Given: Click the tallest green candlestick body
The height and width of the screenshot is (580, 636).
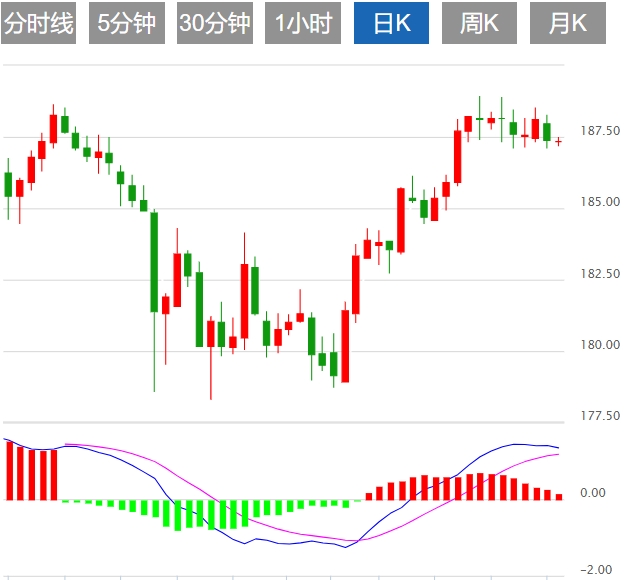Looking at the screenshot, I should [x=155, y=262].
